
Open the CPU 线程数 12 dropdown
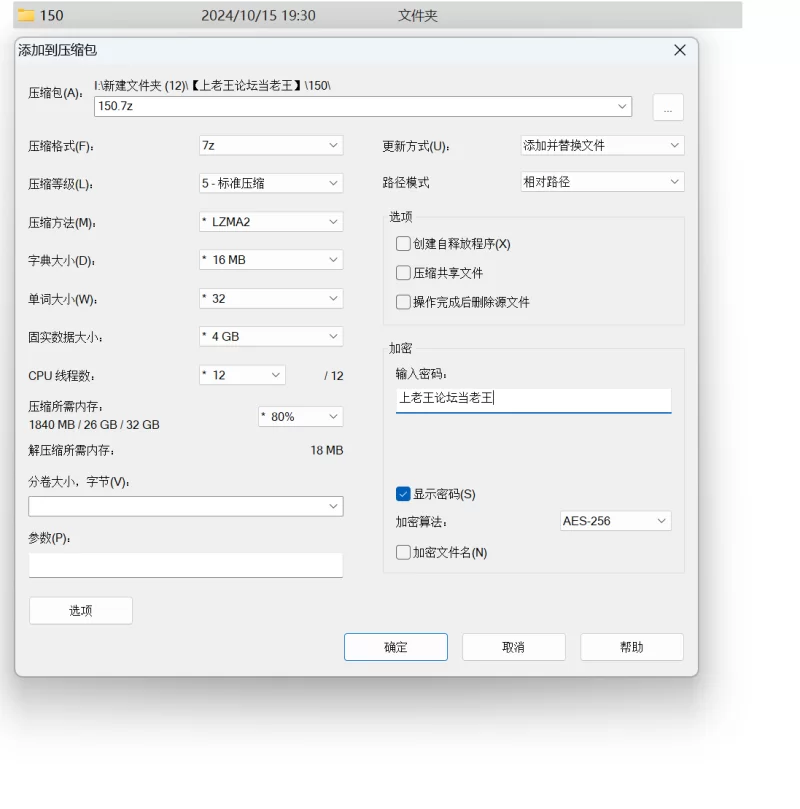pos(242,375)
